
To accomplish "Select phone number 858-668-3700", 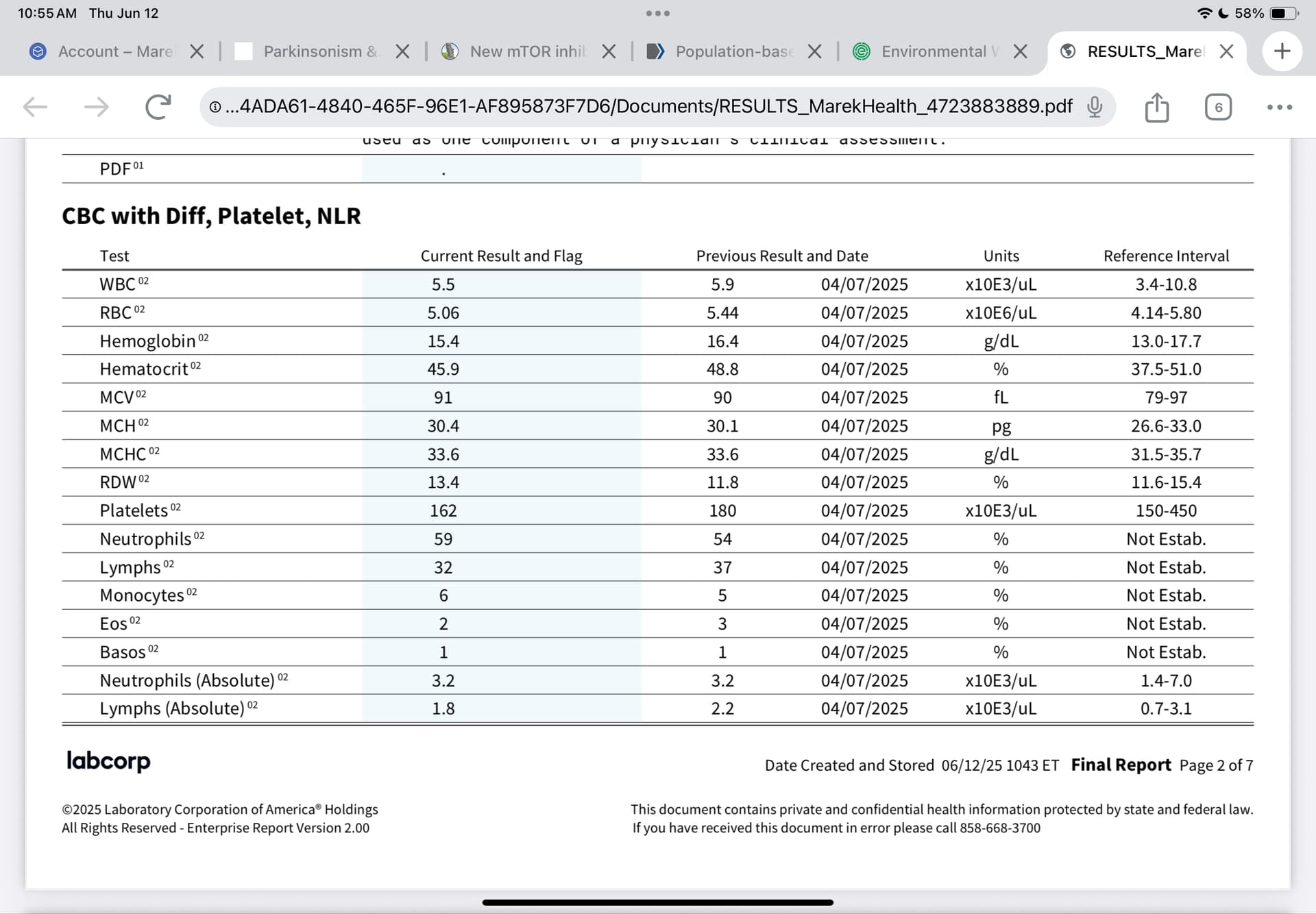I will tap(1000, 828).
